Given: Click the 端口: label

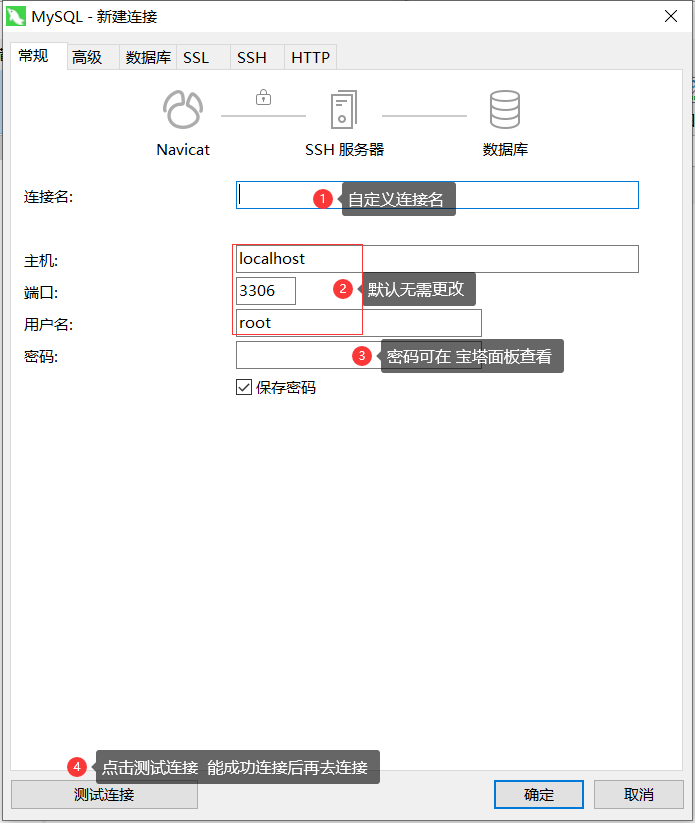Looking at the screenshot, I should point(41,293).
